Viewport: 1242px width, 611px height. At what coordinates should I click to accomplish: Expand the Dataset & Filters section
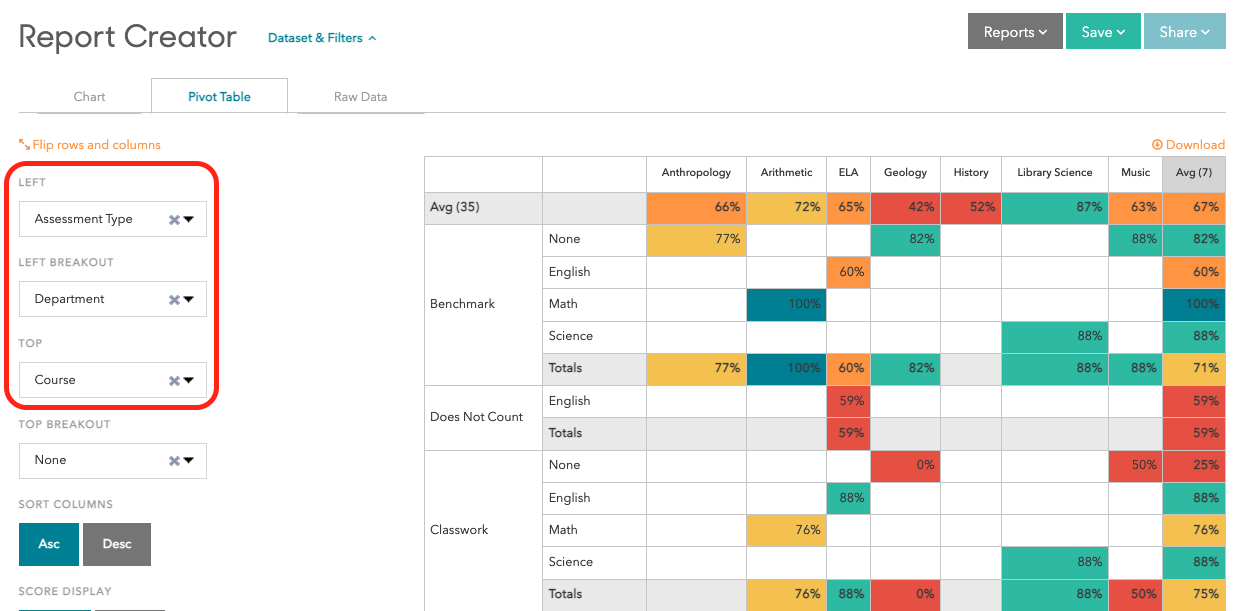pyautogui.click(x=322, y=38)
